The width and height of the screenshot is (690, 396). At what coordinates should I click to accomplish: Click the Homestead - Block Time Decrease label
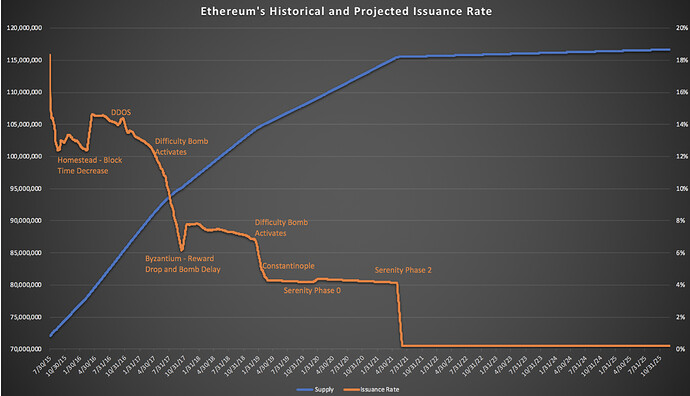(90, 165)
